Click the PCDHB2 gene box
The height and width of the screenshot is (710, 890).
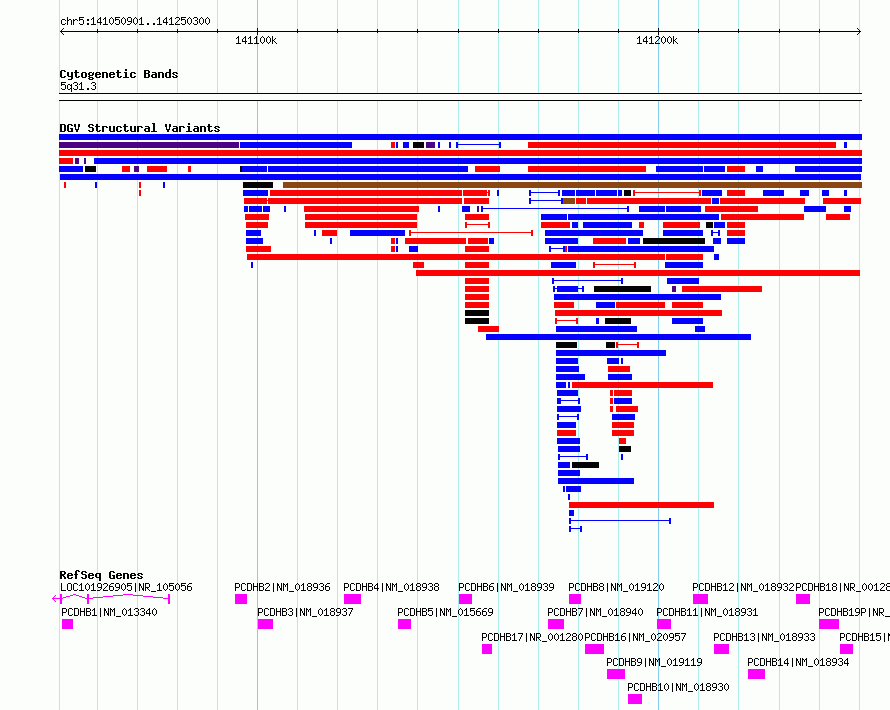click(x=241, y=599)
